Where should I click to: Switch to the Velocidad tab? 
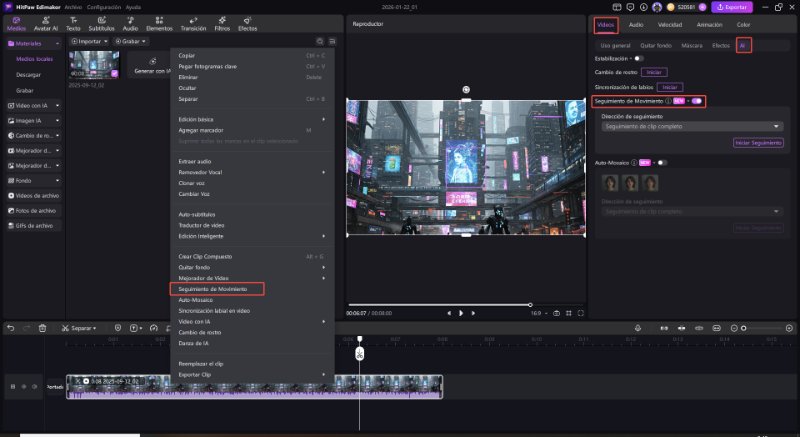click(x=668, y=23)
